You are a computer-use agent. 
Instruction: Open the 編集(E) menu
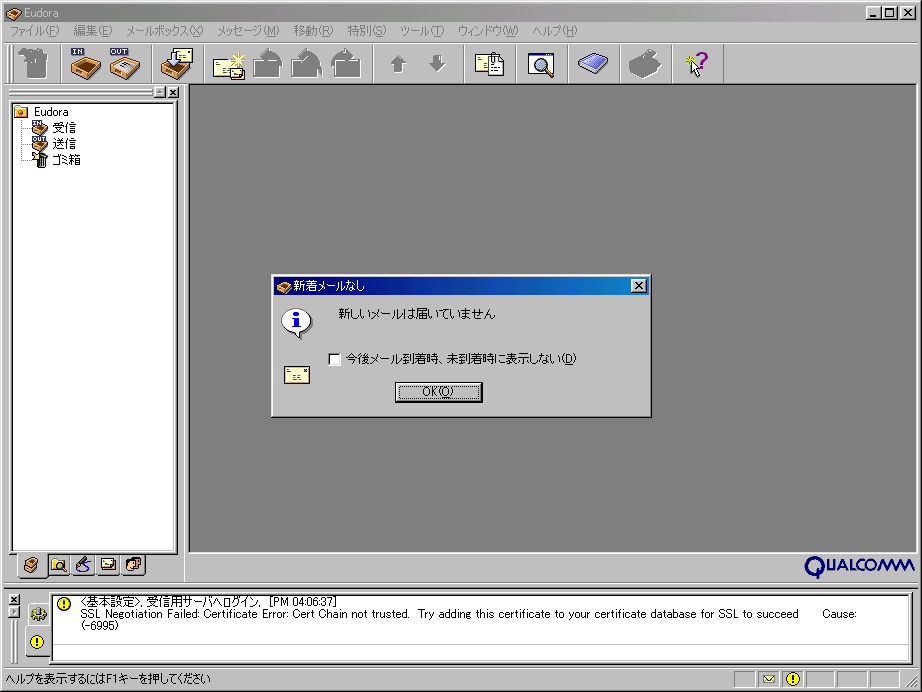92,31
